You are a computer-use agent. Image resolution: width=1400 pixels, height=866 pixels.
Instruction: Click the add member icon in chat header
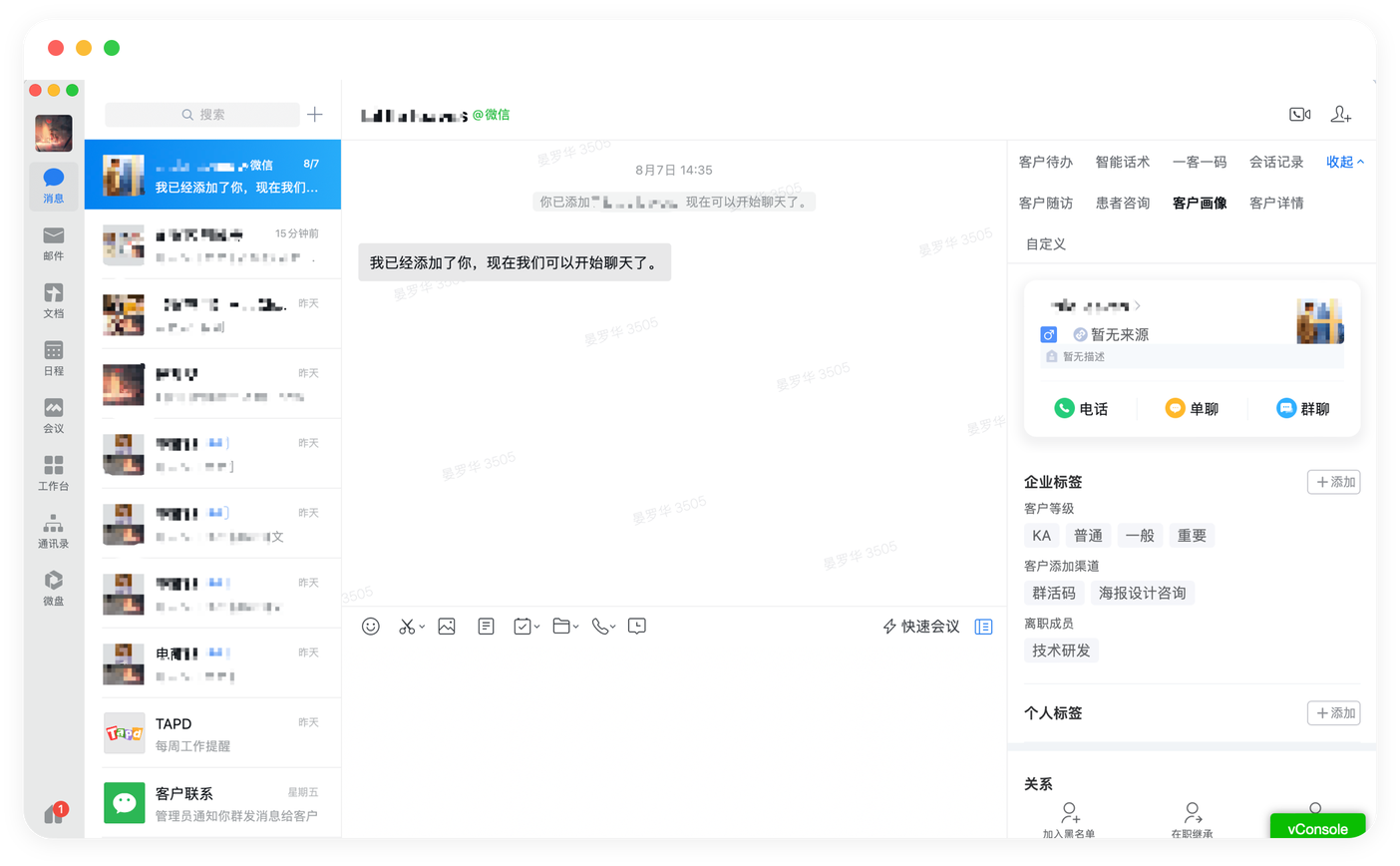pos(1341,115)
